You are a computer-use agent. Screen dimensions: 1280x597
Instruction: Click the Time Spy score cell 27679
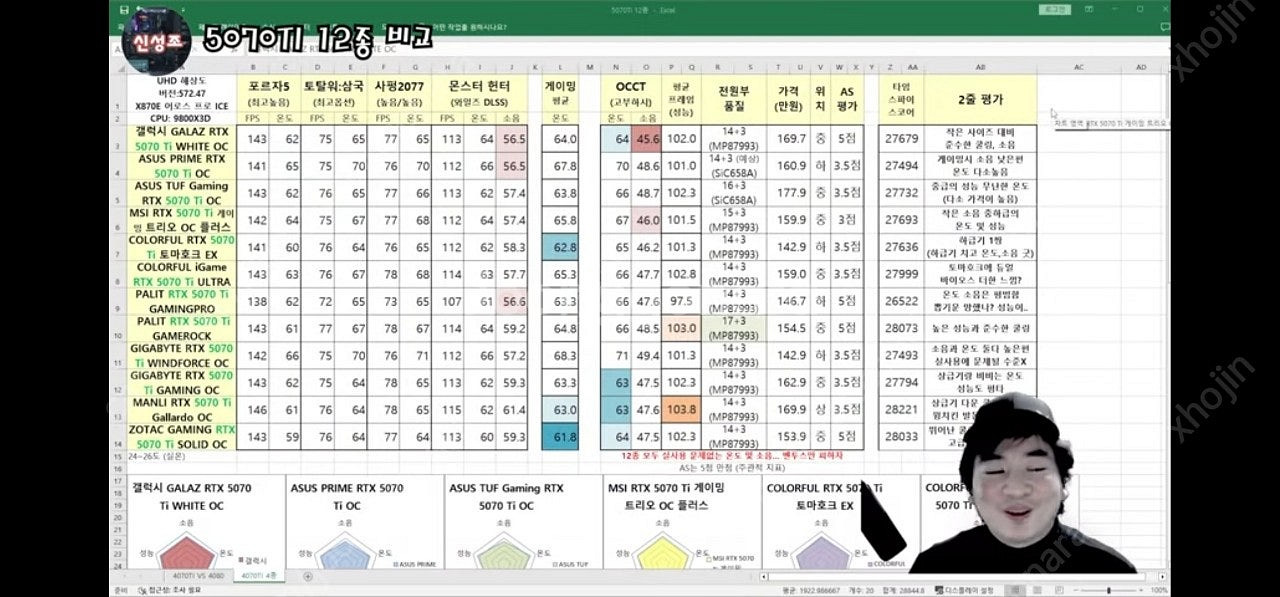coord(901,139)
